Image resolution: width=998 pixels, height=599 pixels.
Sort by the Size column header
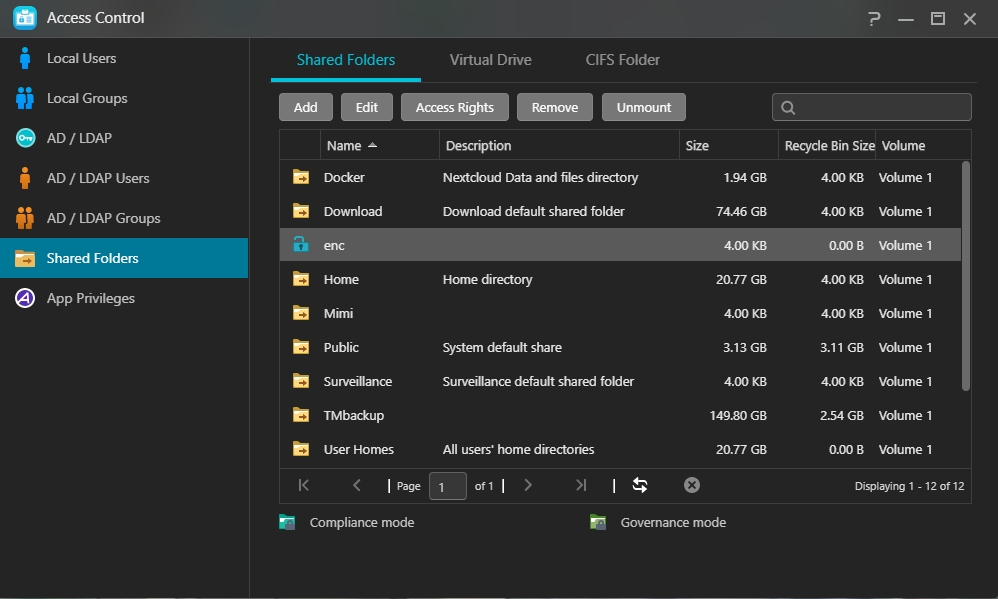pyautogui.click(x=728, y=145)
